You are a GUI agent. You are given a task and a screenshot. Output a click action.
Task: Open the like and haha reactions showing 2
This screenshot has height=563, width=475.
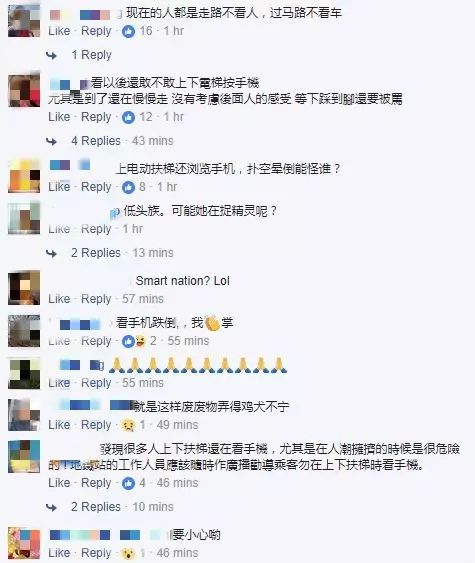[x=134, y=341]
